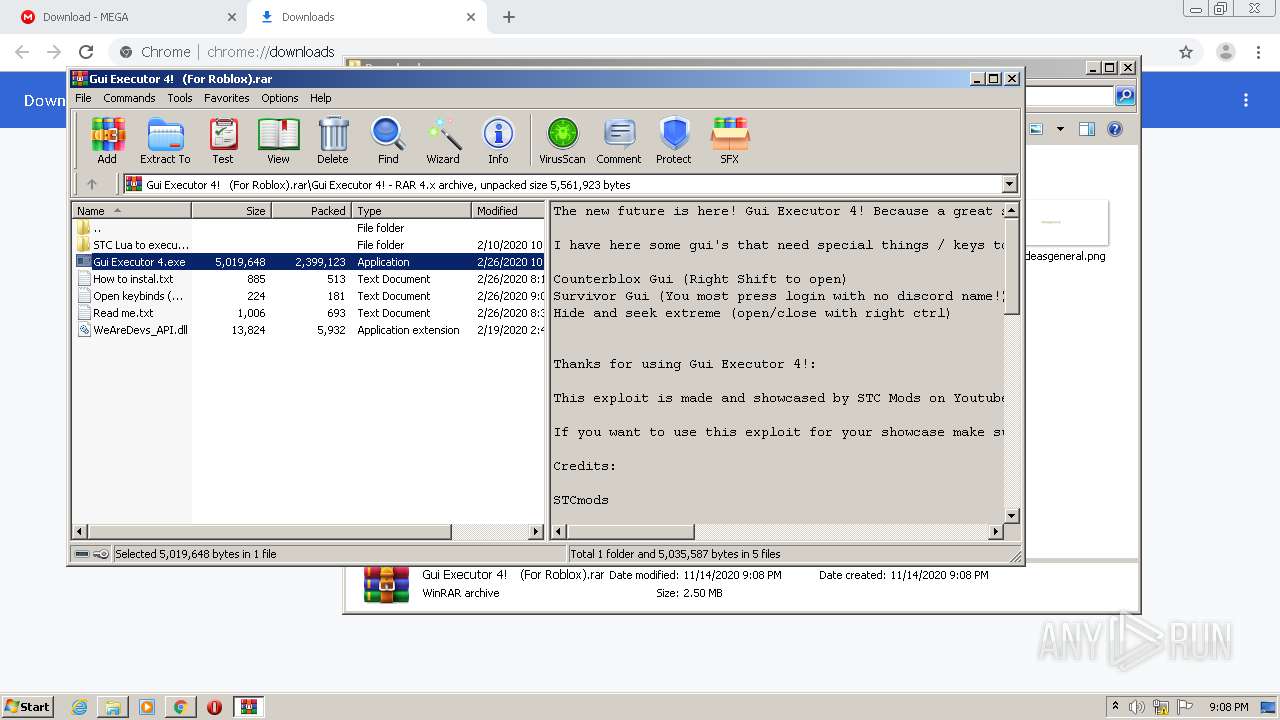Viewport: 1280px width, 720px height.
Task: Sort files by the Type column header
Action: pyautogui.click(x=411, y=211)
